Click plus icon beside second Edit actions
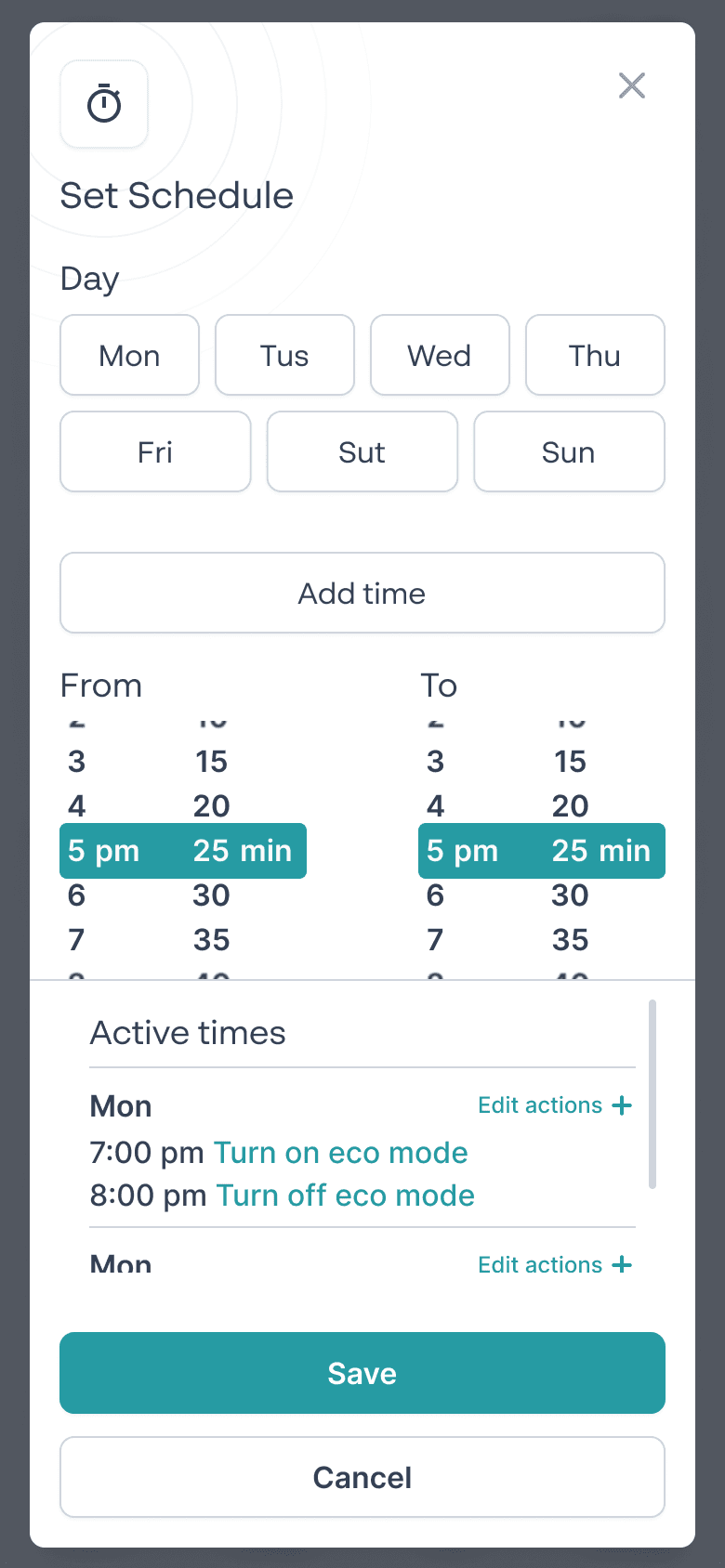 (x=623, y=1264)
